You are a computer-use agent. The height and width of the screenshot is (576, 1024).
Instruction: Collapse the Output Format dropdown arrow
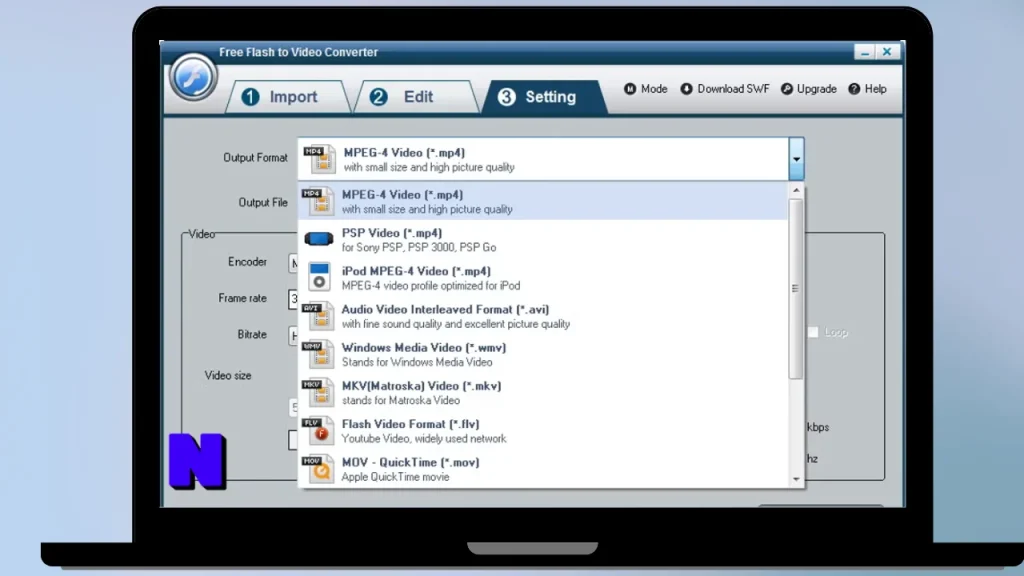point(796,159)
